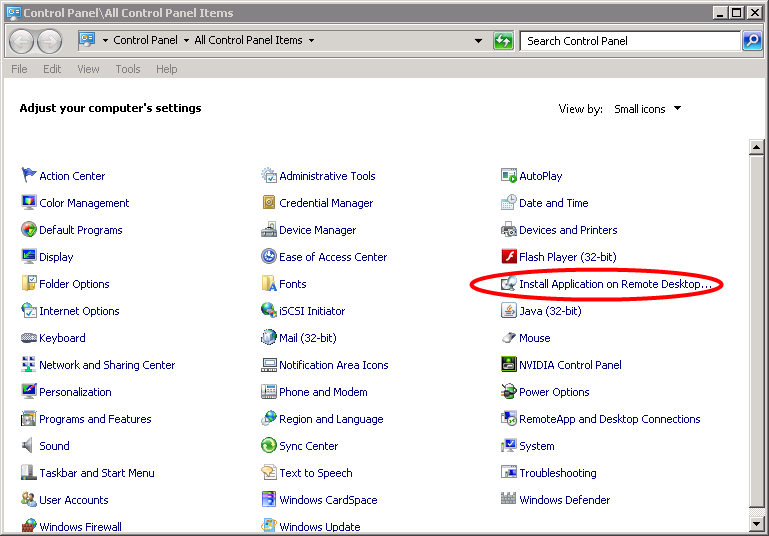Click the red Flash Player icon
This screenshot has width=769, height=536.
pos(509,256)
